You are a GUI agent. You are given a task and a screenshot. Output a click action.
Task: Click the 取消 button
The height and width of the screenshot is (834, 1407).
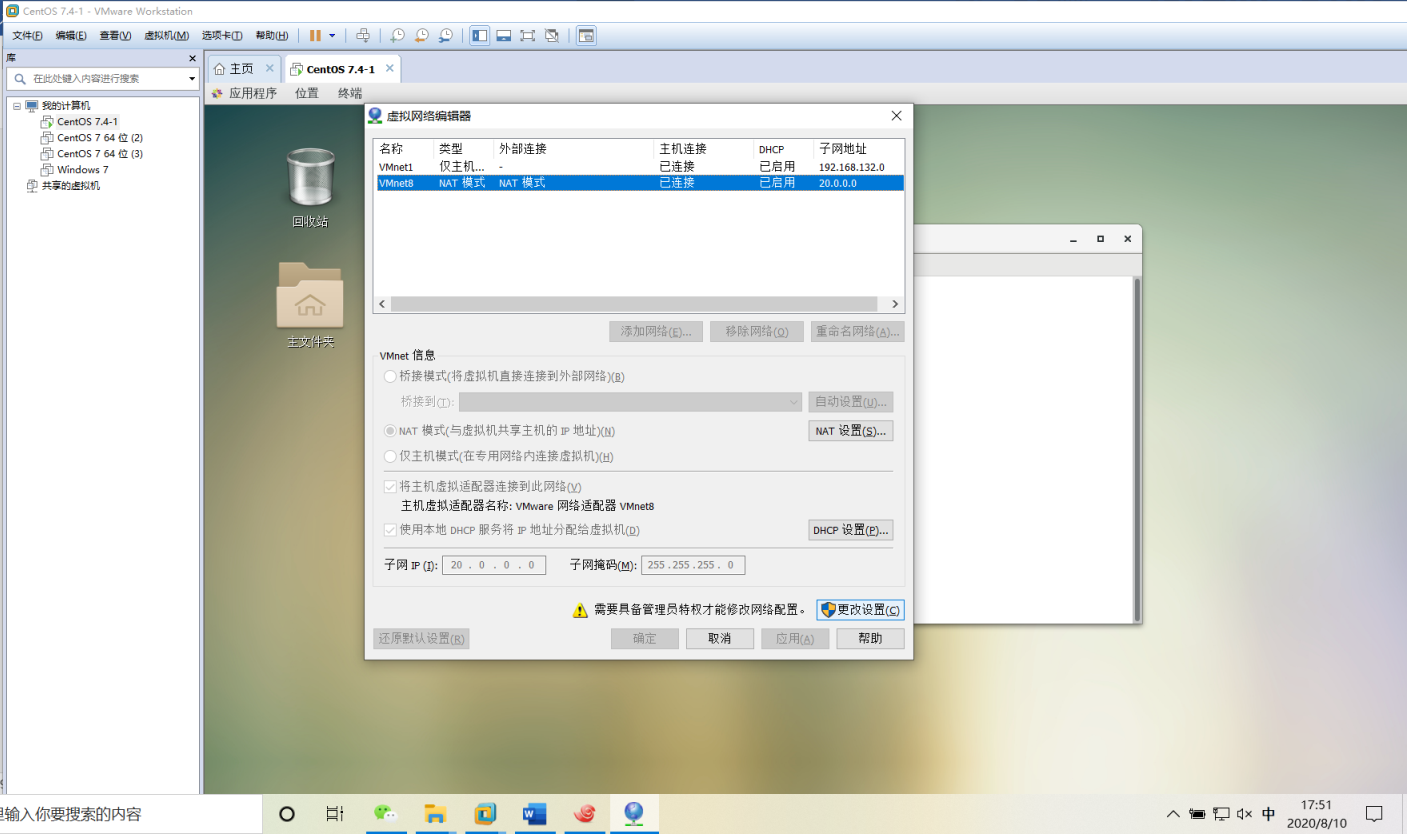coord(720,639)
